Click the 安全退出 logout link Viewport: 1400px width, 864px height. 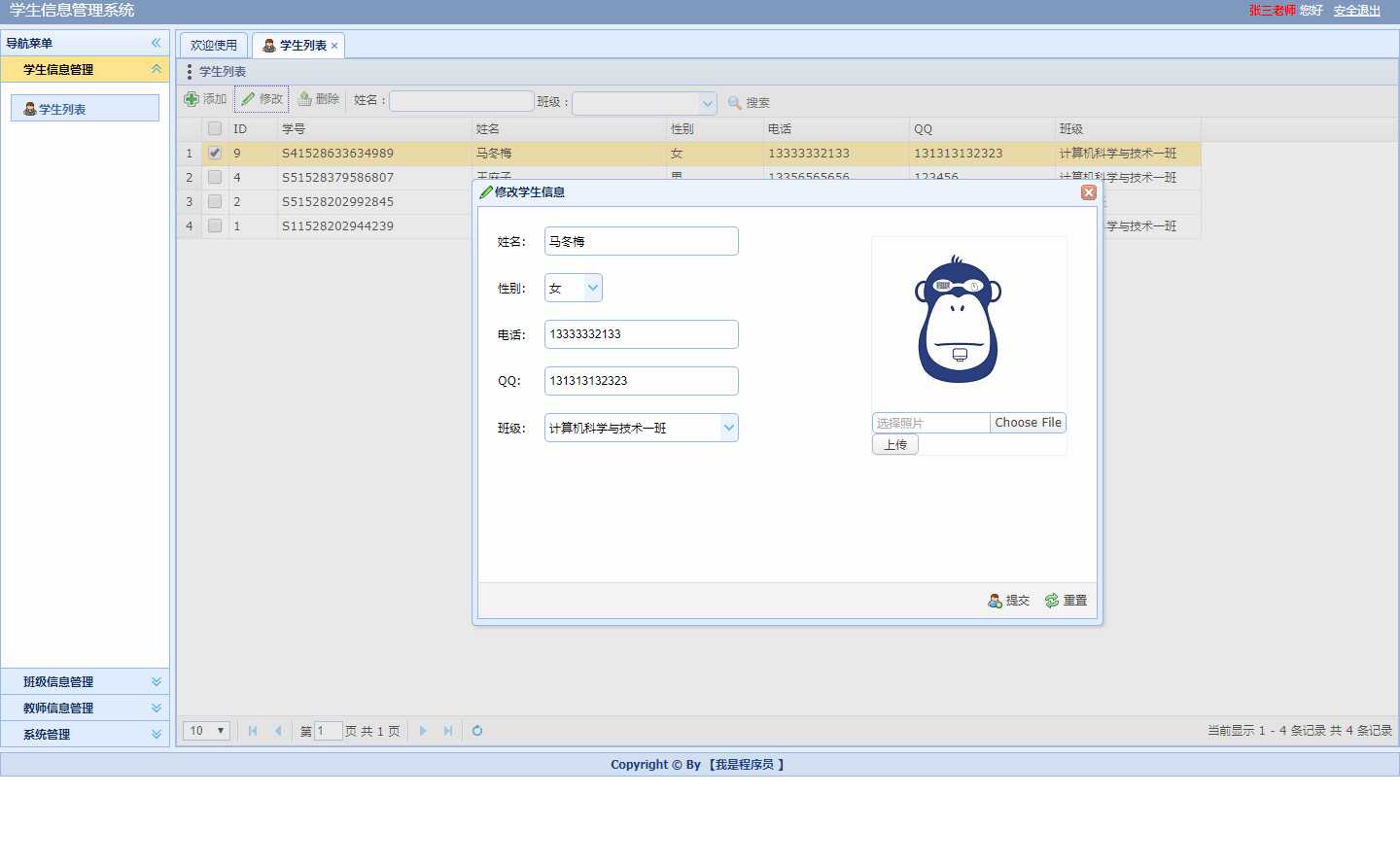pyautogui.click(x=1357, y=11)
